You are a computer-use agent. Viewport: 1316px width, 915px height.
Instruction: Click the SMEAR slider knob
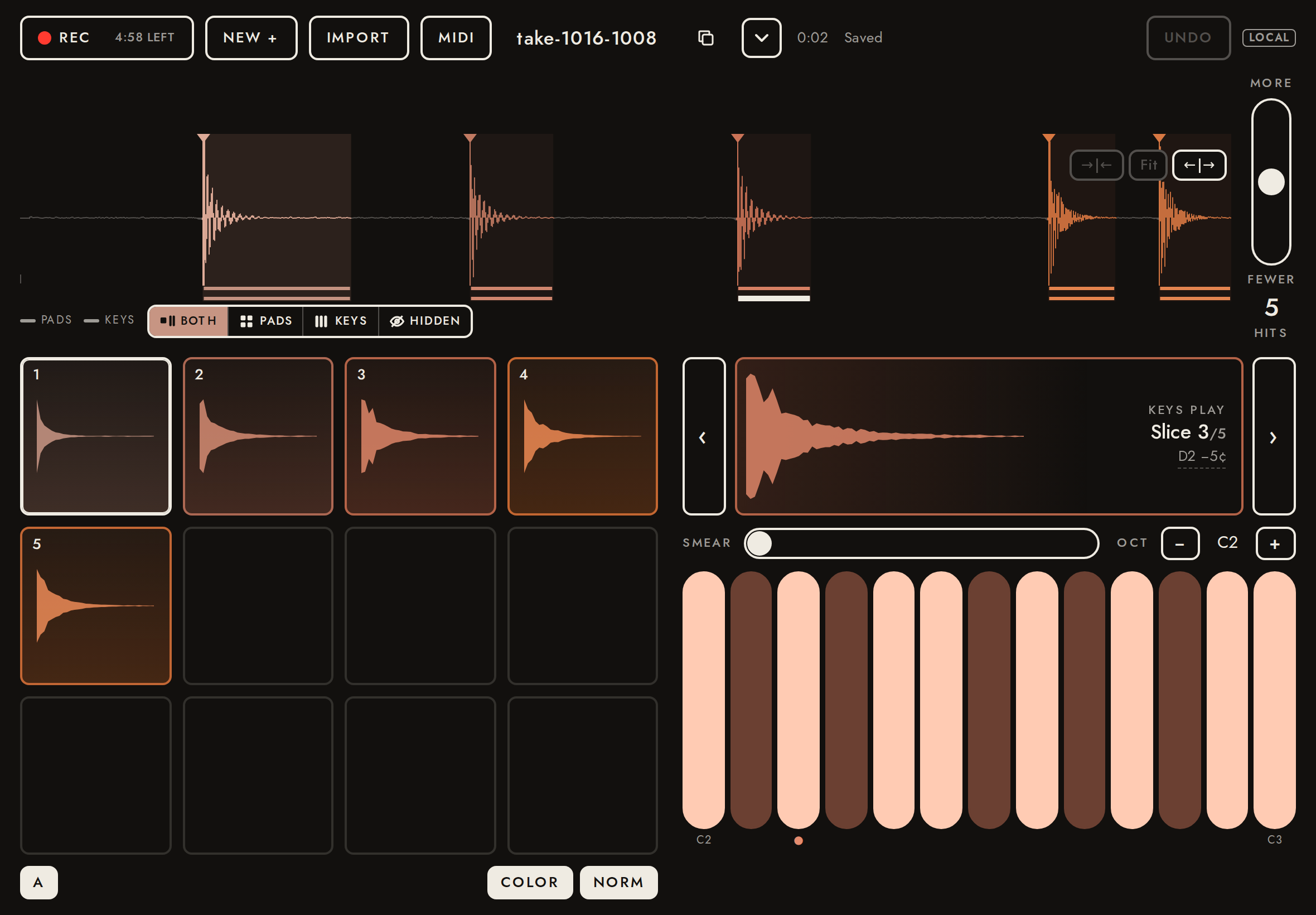759,543
